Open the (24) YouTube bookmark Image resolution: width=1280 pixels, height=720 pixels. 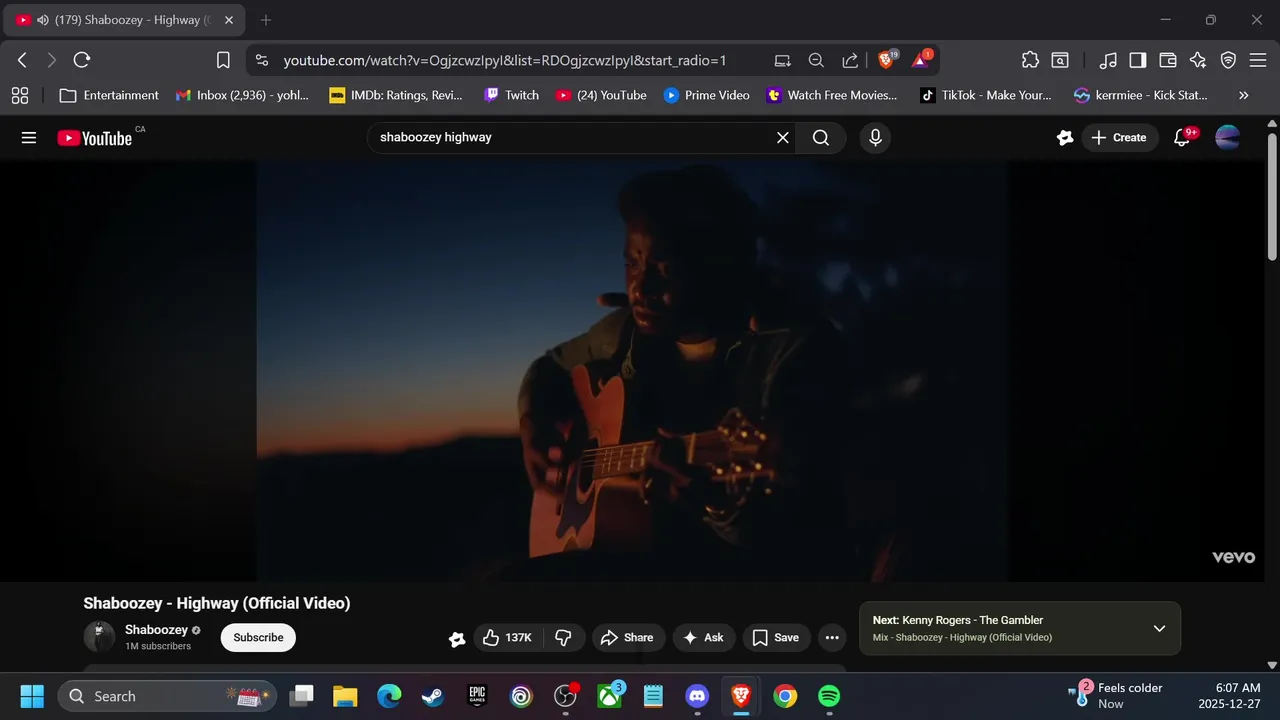pyautogui.click(x=601, y=95)
